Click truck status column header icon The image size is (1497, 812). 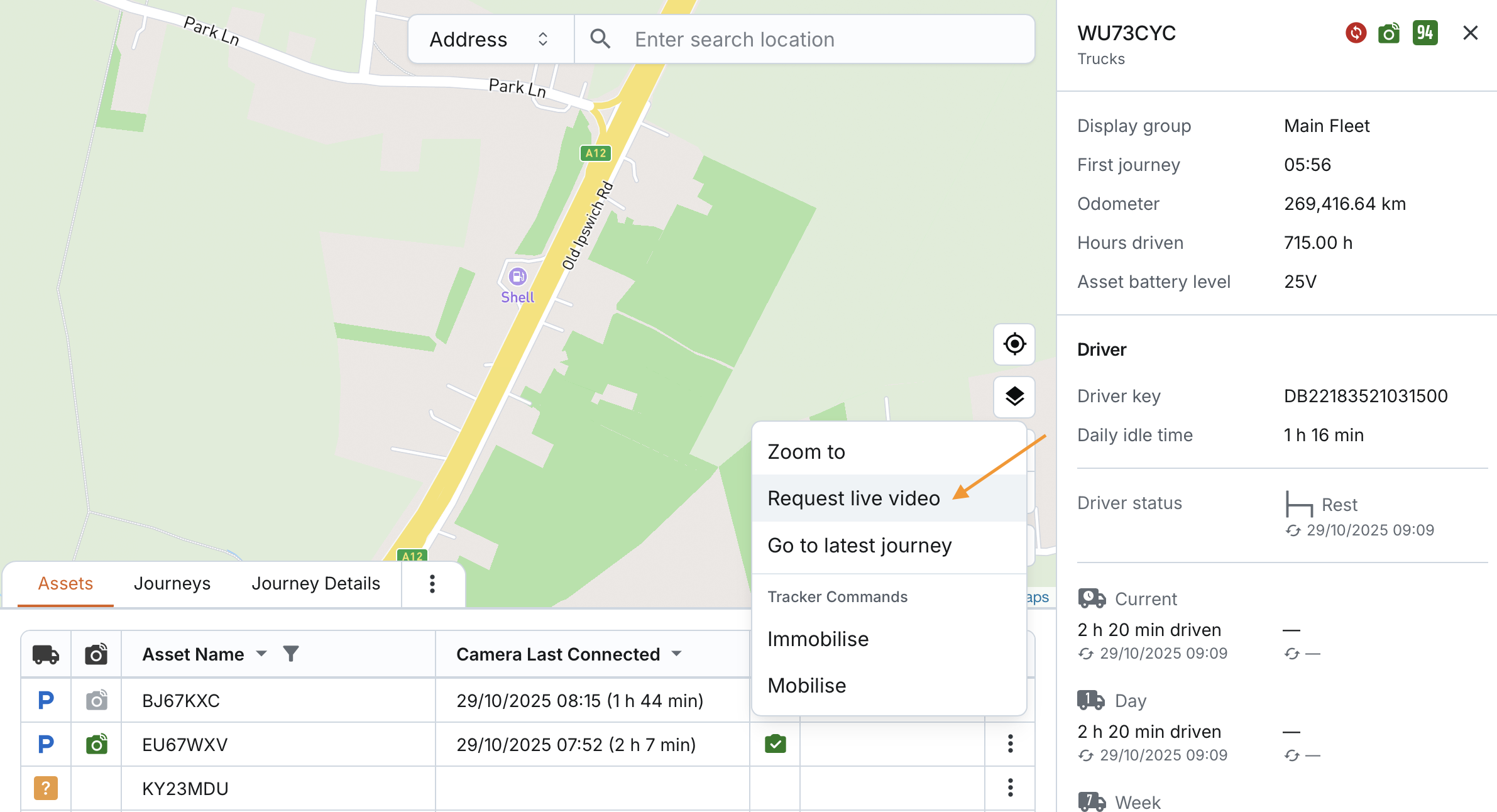tap(45, 654)
